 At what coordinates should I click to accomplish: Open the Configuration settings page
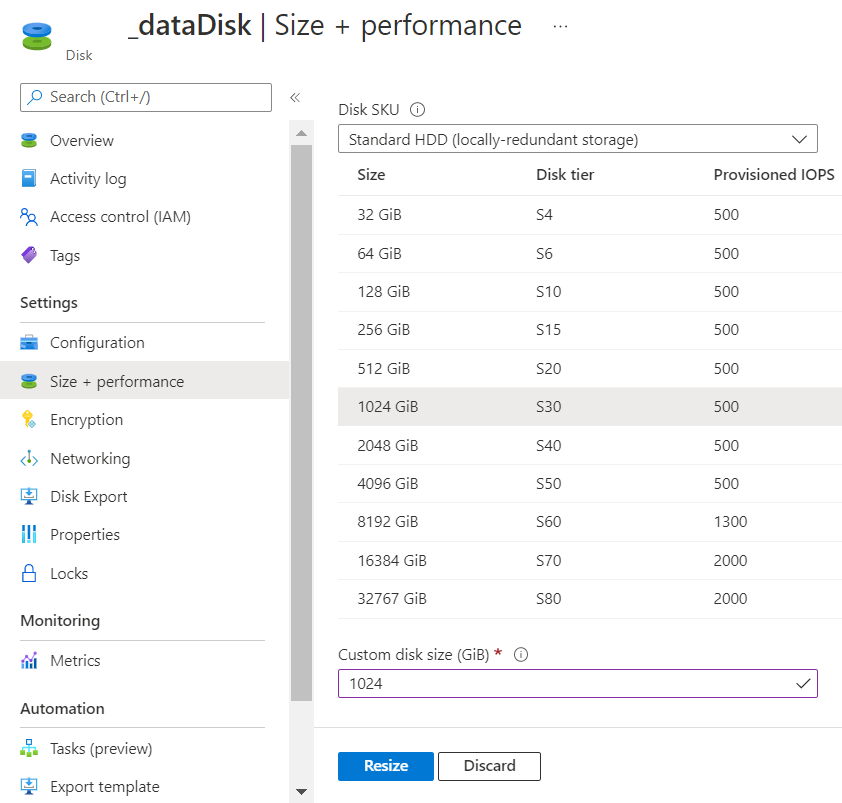97,343
